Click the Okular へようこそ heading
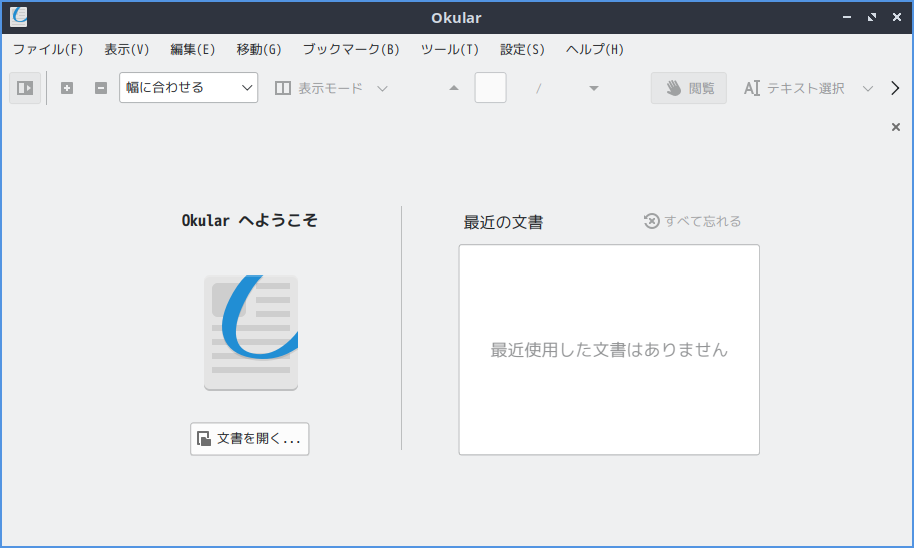 249,220
